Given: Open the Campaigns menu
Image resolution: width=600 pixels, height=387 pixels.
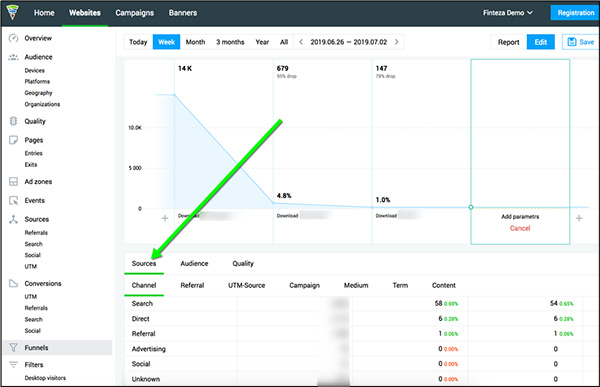Looking at the screenshot, I should (x=135, y=13).
